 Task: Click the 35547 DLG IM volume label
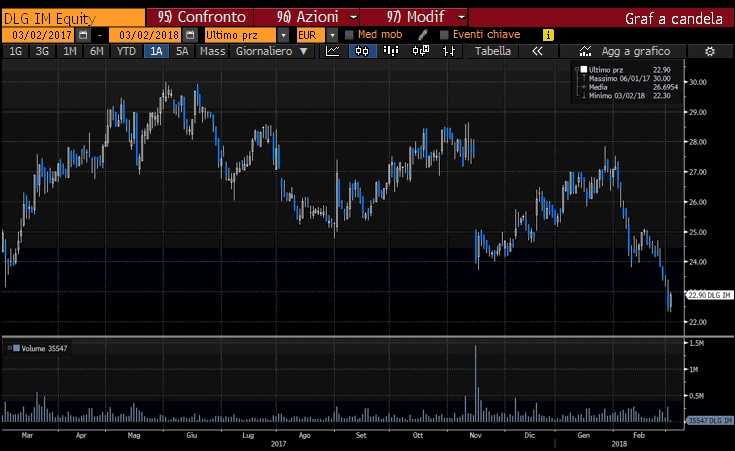(x=709, y=421)
